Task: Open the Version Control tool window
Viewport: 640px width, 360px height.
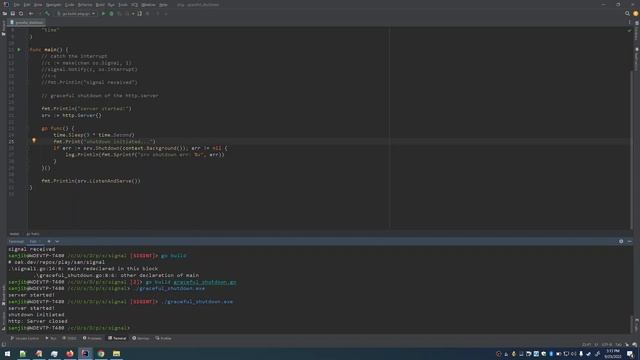Action: 25,338
